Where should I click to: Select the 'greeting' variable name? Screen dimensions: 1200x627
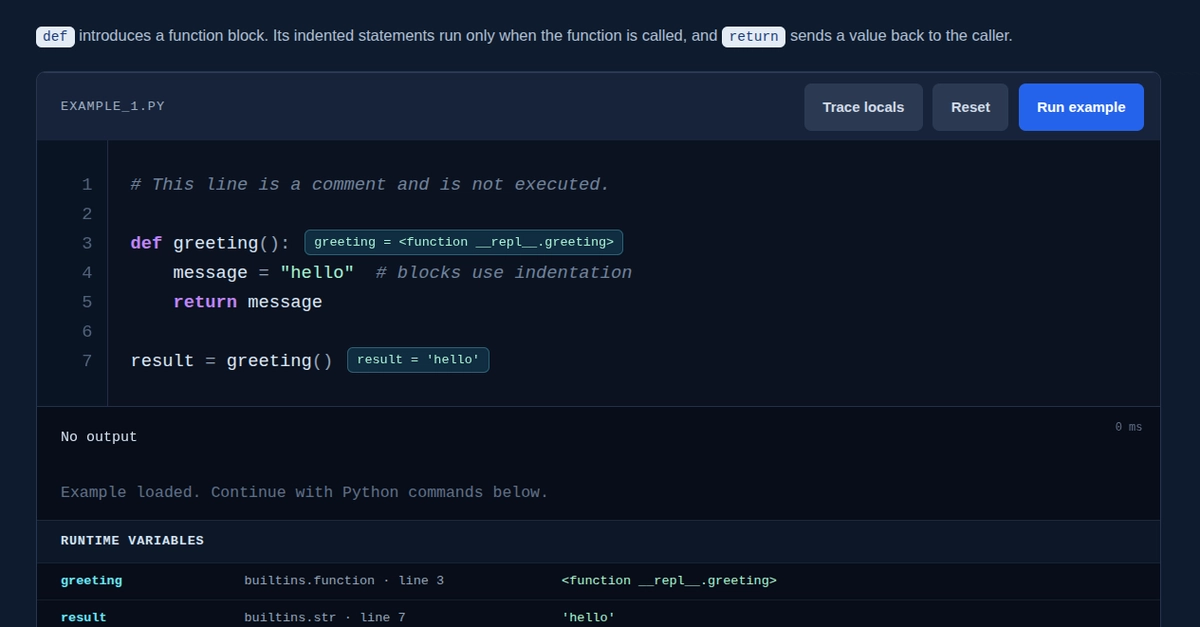(91, 581)
